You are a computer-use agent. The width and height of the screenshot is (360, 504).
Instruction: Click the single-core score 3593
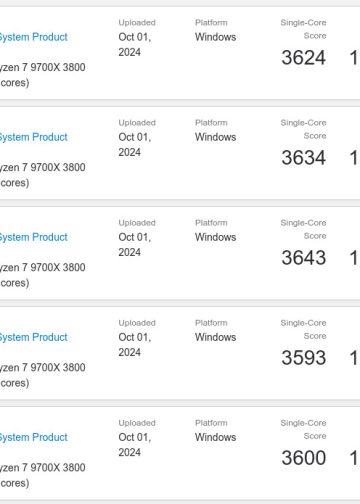click(304, 357)
